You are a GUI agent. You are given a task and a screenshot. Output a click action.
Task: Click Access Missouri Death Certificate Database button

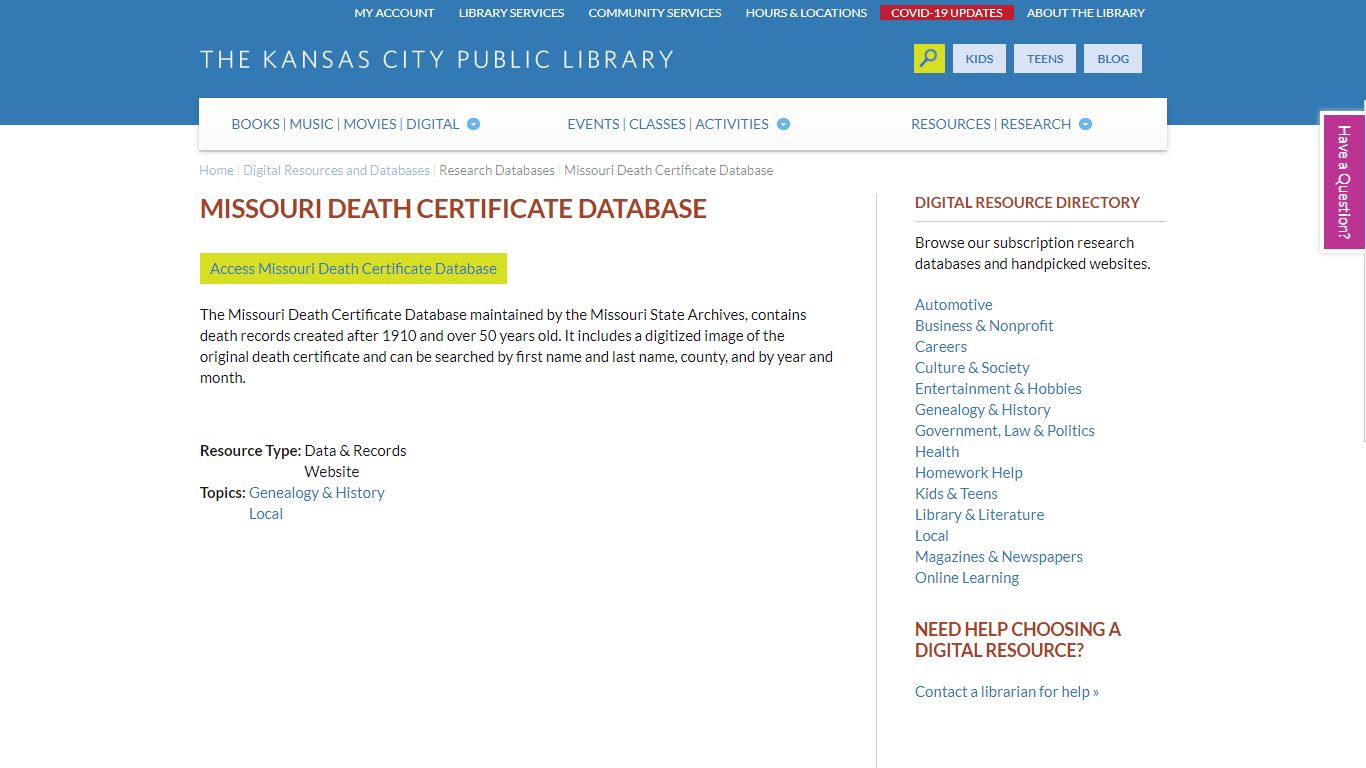click(353, 268)
